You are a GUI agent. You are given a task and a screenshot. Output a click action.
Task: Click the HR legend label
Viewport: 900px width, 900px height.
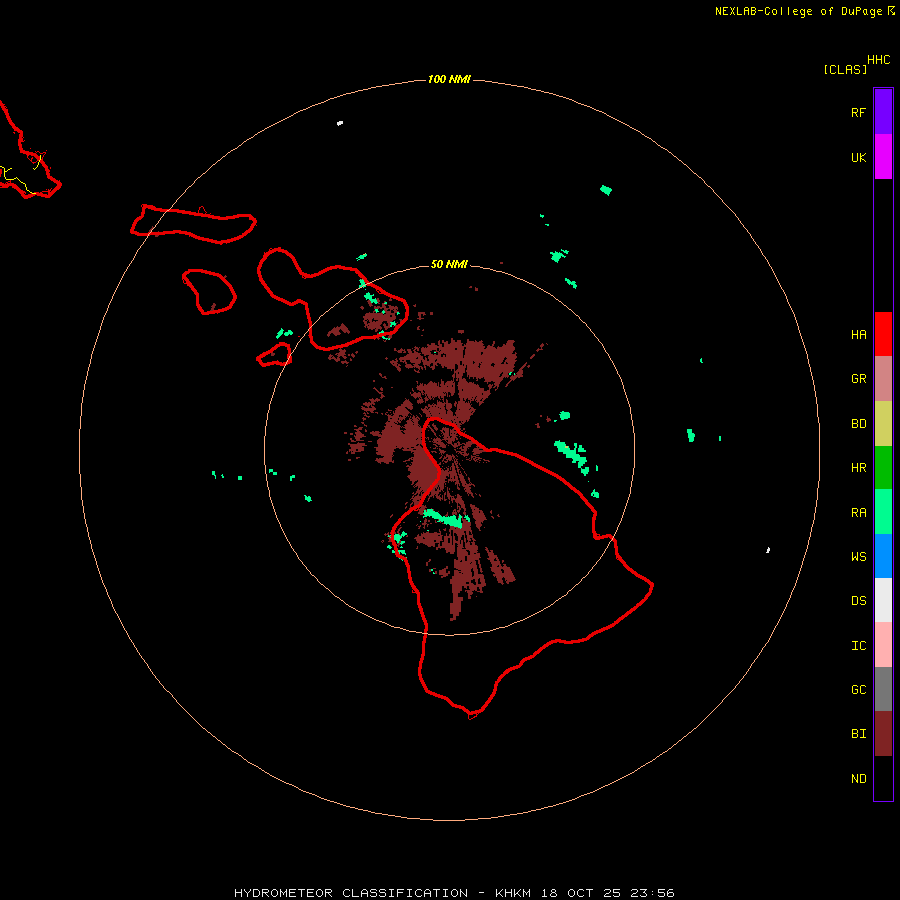coord(858,468)
